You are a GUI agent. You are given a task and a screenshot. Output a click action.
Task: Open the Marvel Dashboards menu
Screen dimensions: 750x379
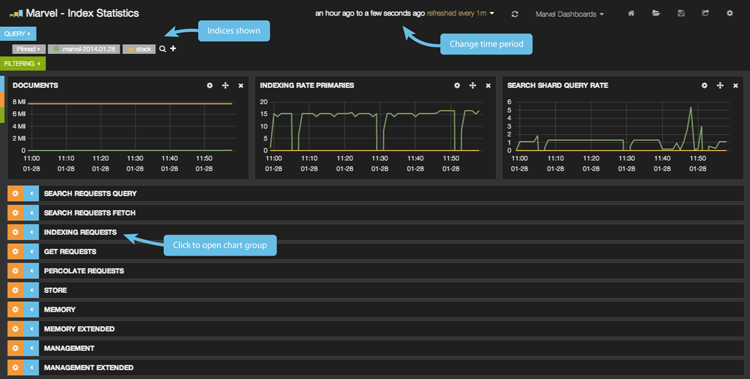point(570,14)
